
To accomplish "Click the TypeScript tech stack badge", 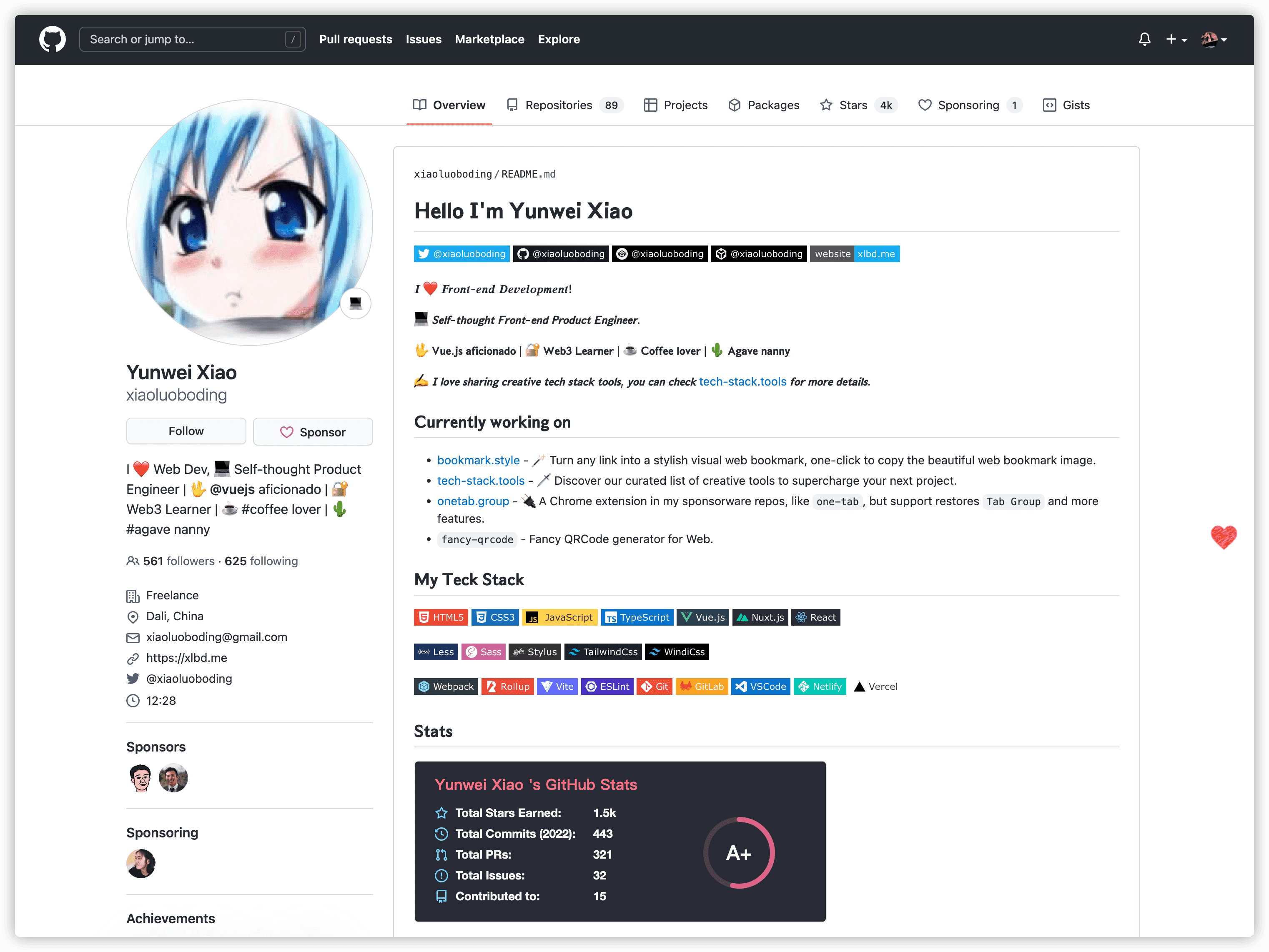I will click(637, 618).
